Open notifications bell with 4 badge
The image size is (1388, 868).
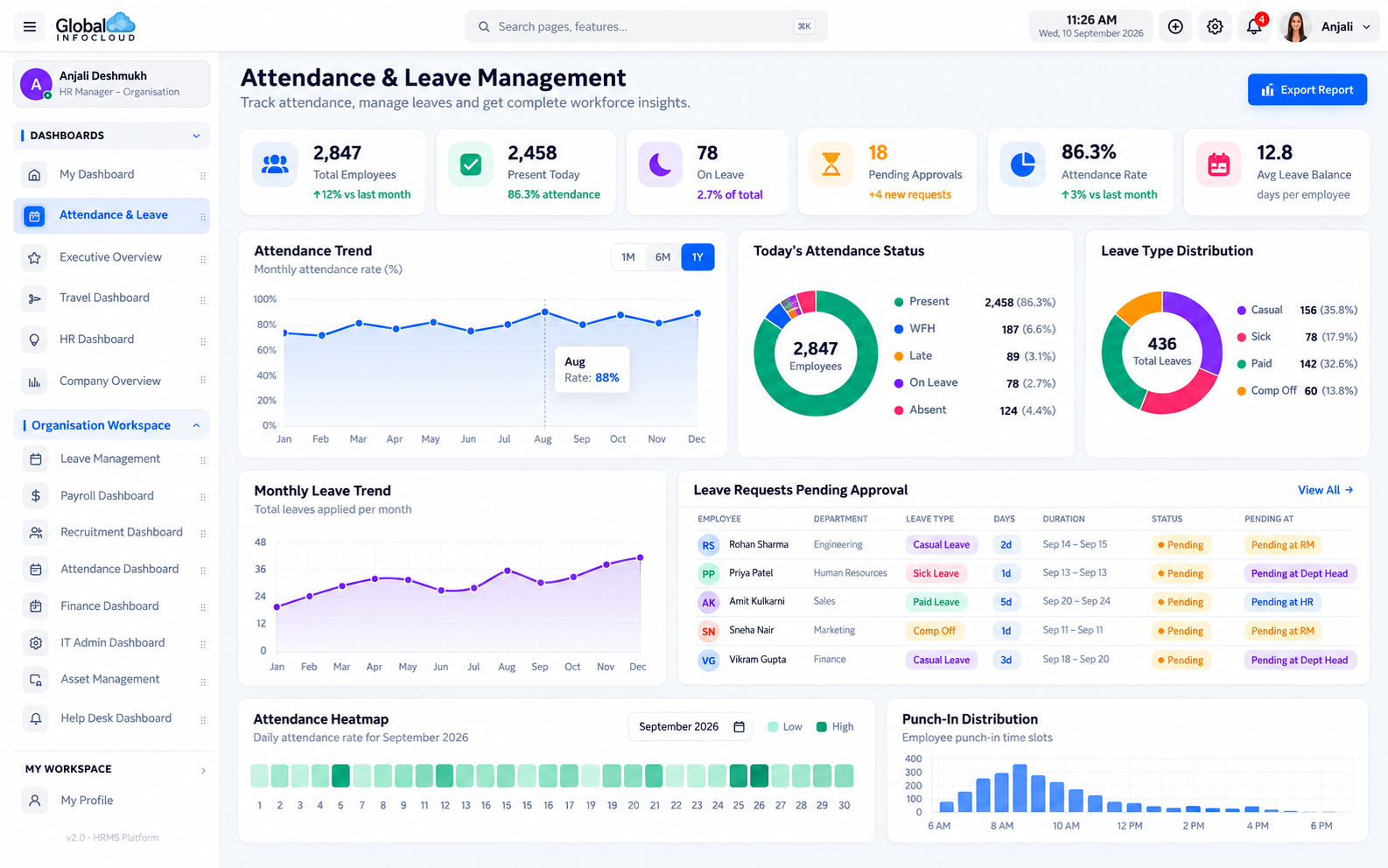(x=1254, y=26)
